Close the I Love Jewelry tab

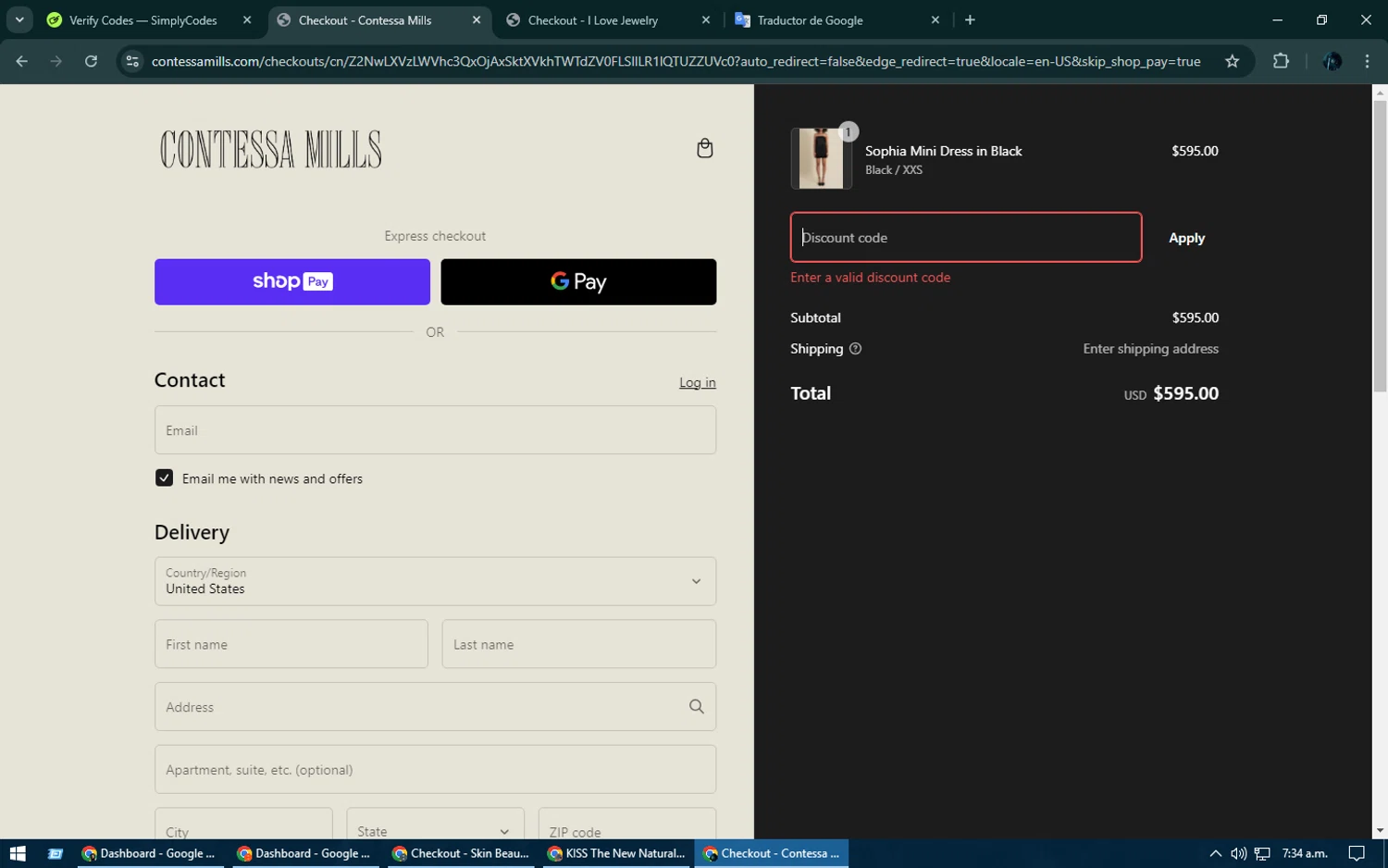706,19
